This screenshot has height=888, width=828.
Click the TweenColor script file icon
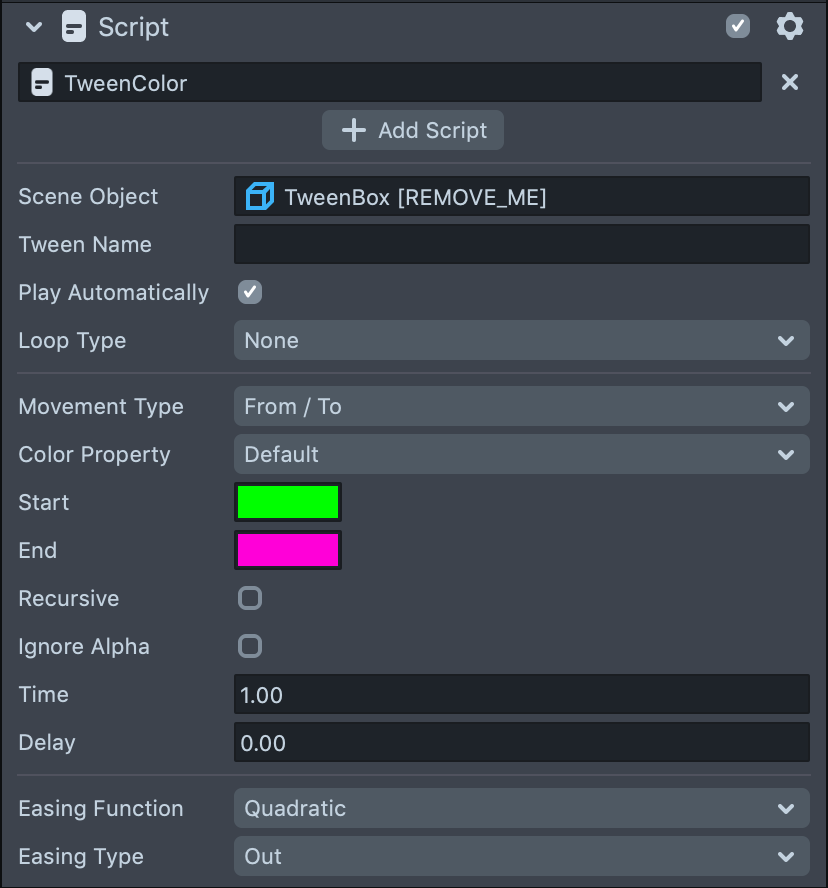click(42, 83)
